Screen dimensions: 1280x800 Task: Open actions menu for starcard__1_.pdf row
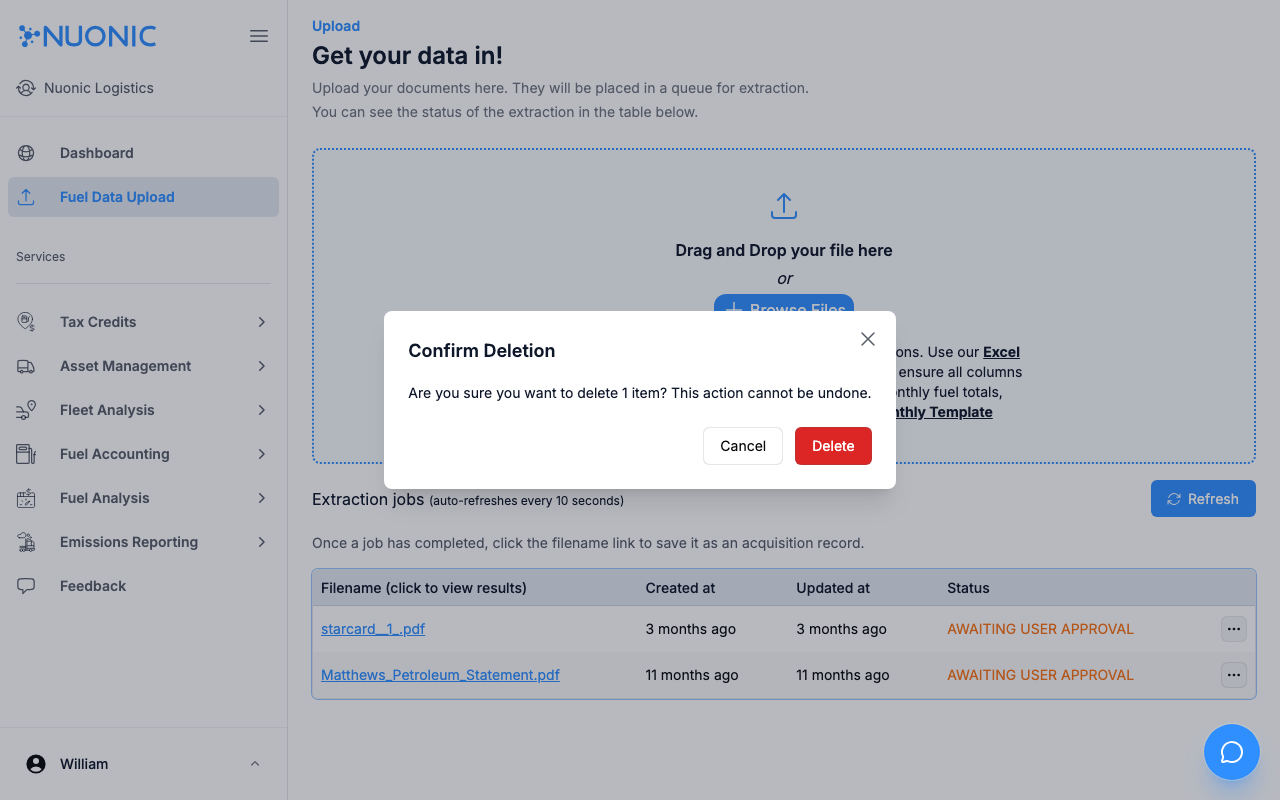(1234, 629)
